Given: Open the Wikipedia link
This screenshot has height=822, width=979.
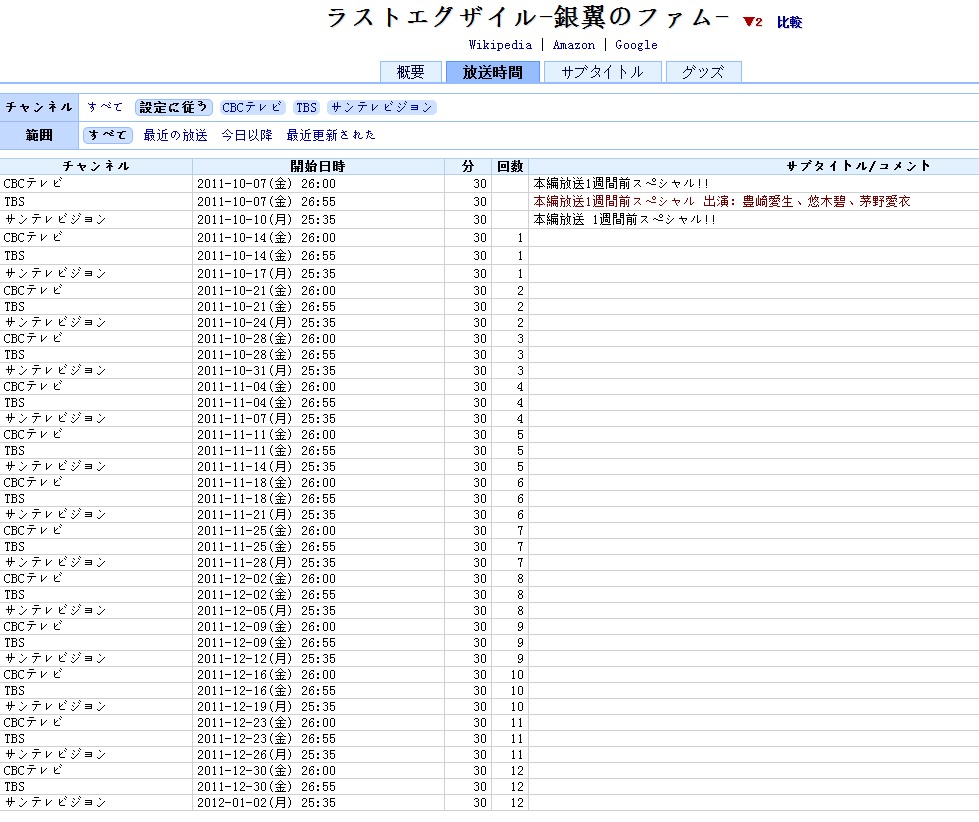Looking at the screenshot, I should pos(500,45).
